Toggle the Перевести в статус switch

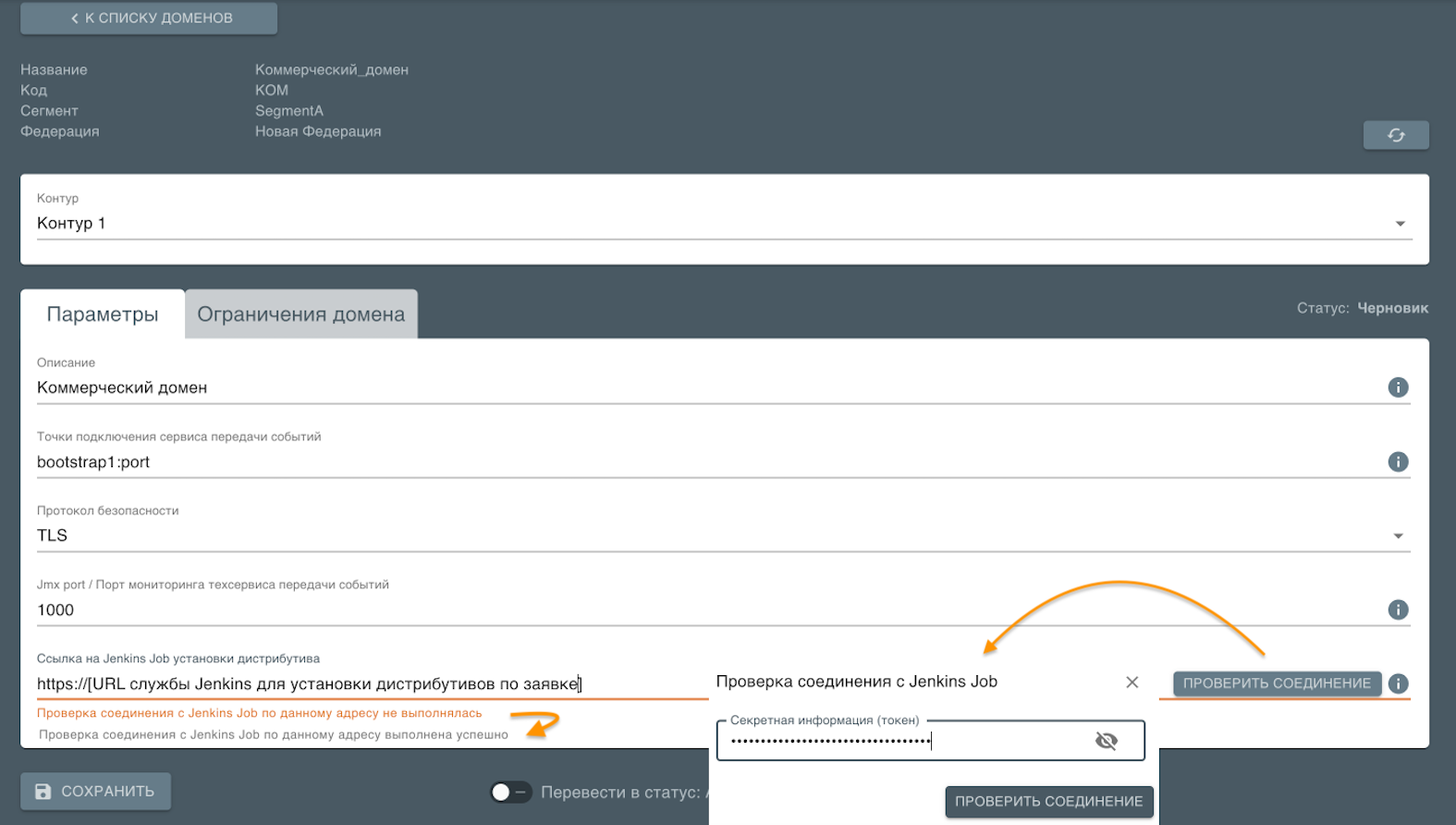510,792
